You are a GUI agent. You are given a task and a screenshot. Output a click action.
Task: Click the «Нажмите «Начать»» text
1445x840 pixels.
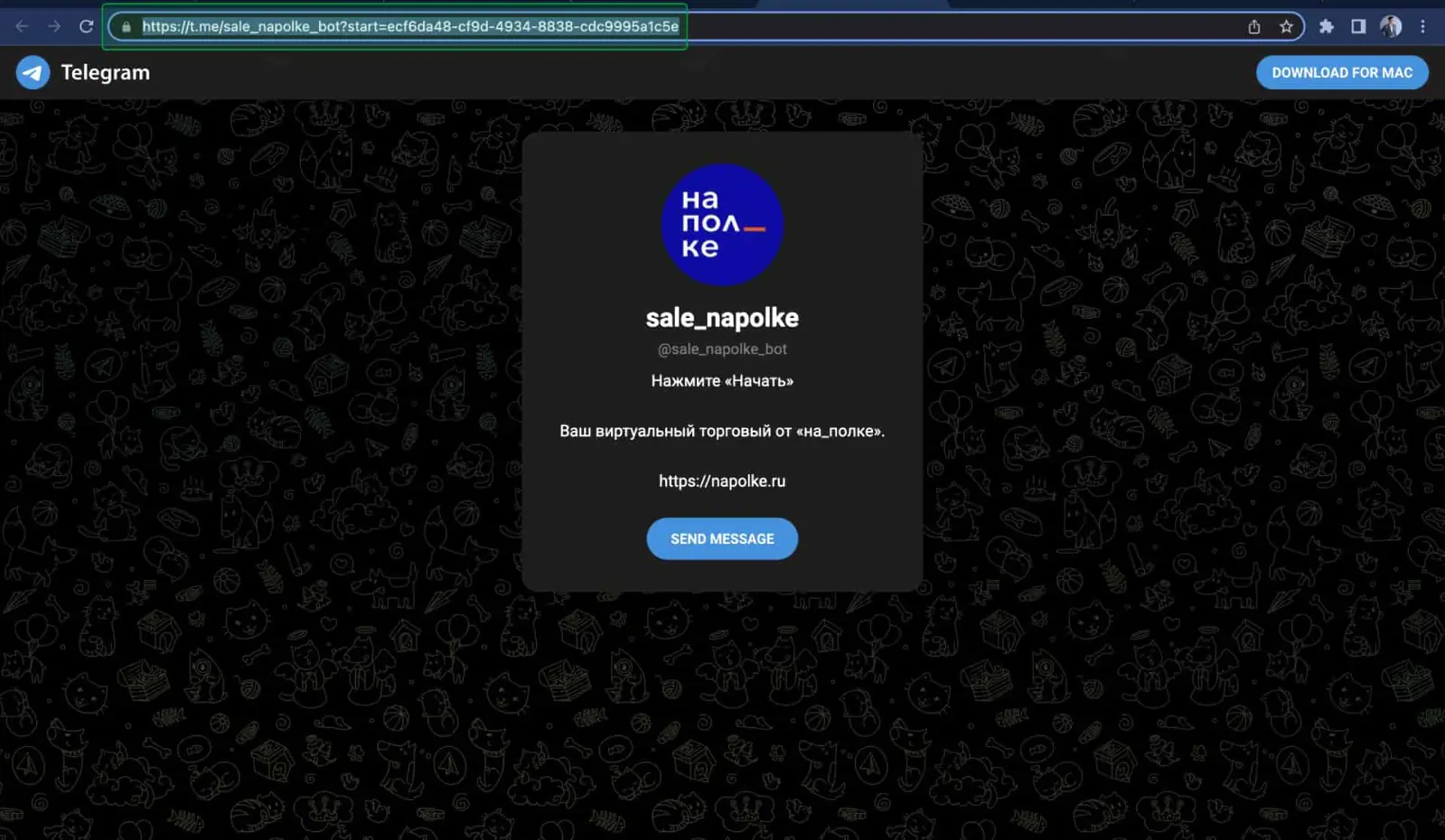point(722,381)
